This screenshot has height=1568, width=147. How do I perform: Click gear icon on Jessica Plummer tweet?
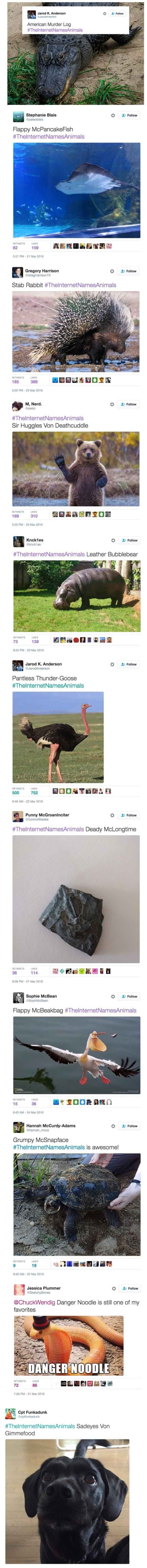pyautogui.click(x=114, y=1289)
